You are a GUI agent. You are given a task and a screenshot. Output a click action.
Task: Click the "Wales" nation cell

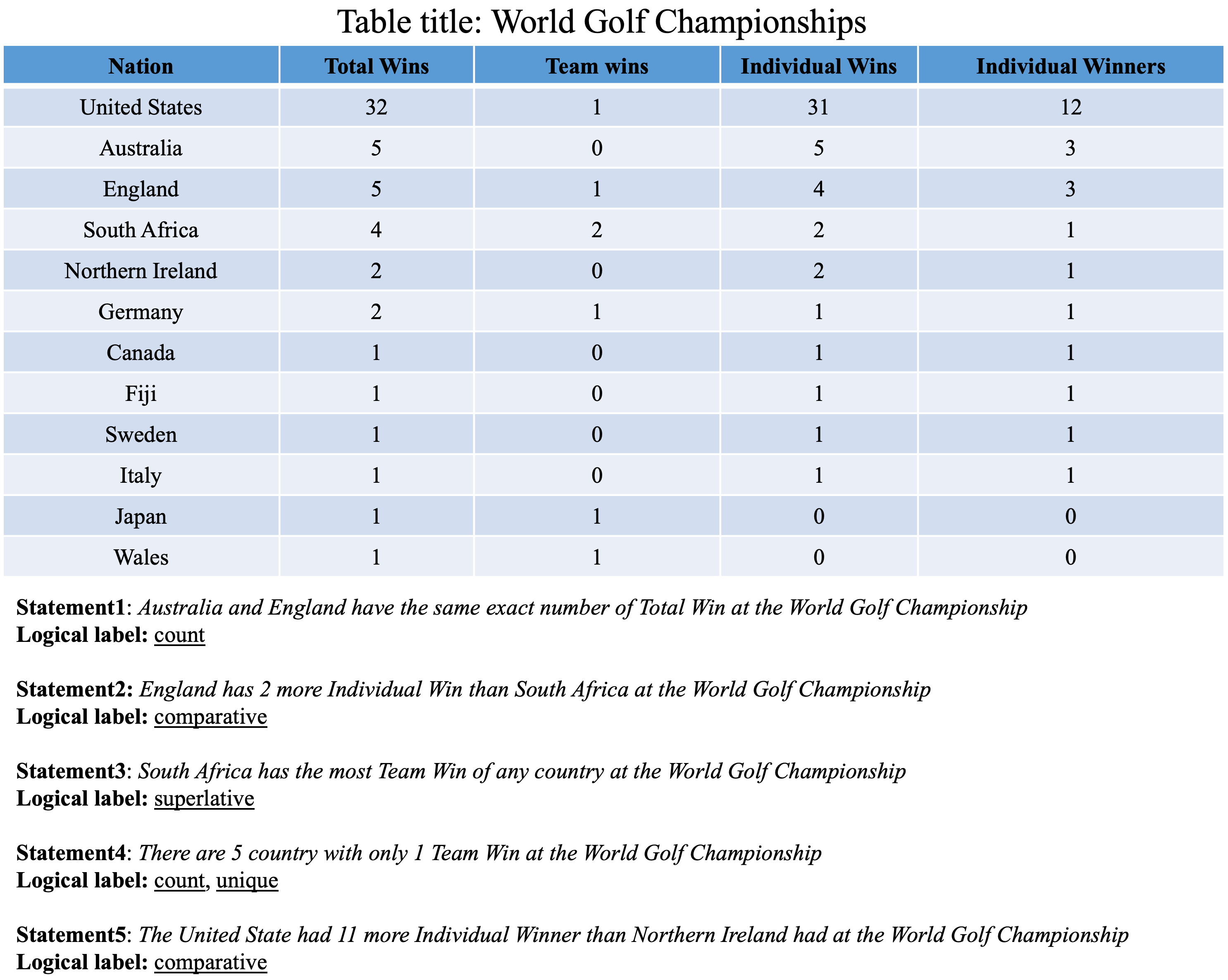141,558
